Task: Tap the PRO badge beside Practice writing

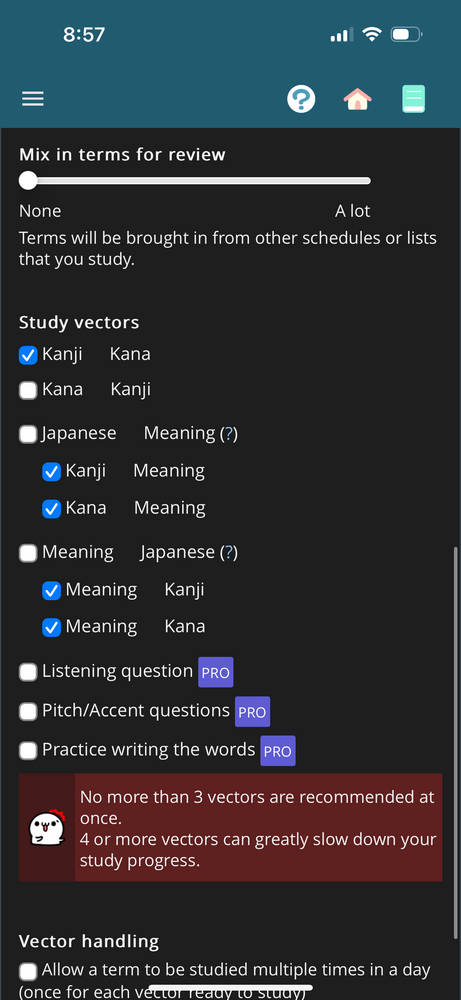Action: [x=278, y=751]
